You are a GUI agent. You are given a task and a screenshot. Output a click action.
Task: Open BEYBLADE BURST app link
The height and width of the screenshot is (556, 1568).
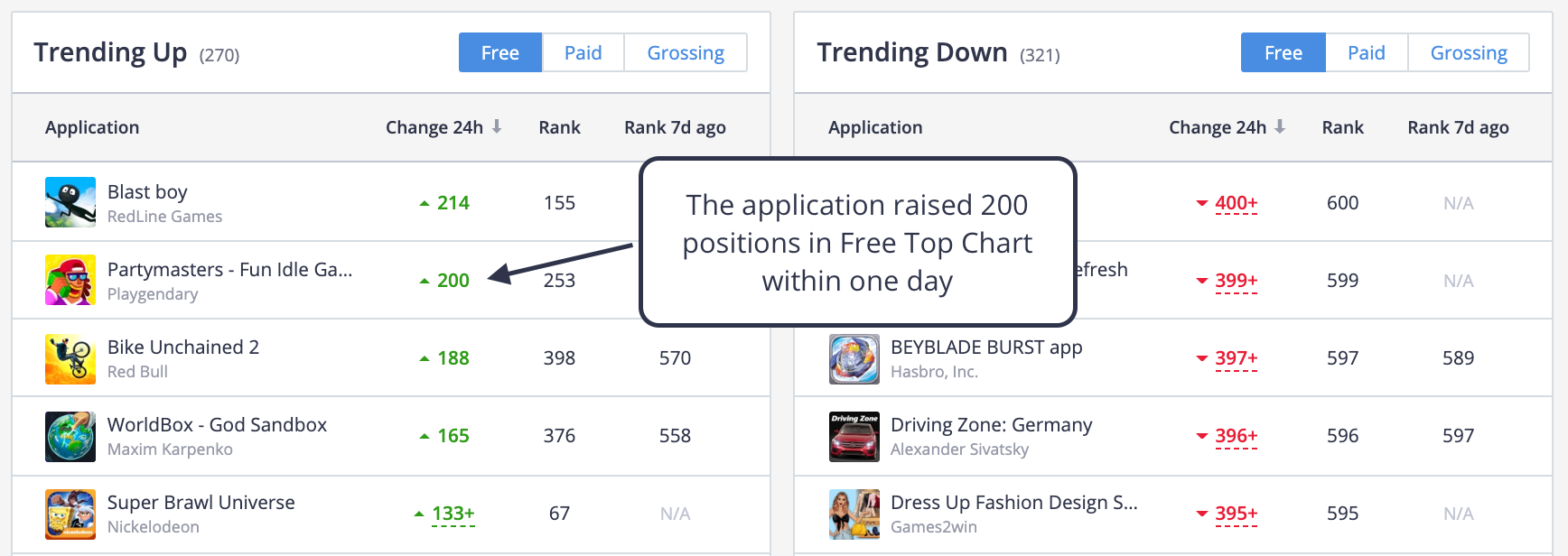pyautogui.click(x=986, y=347)
